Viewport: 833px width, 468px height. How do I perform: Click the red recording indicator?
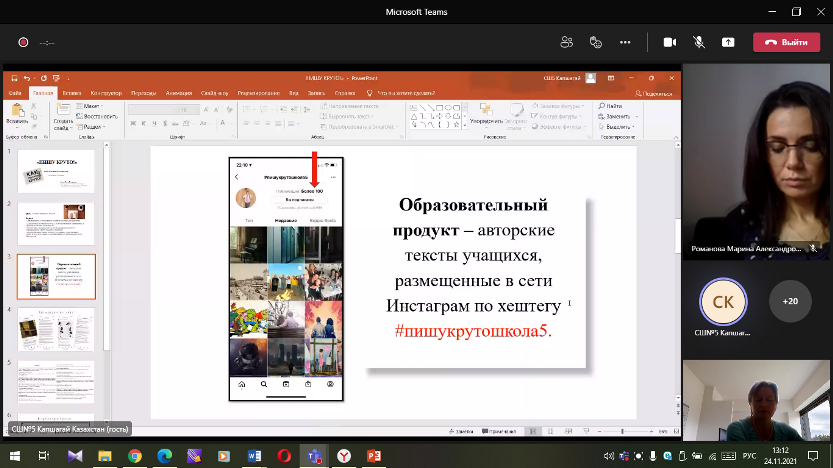[22, 43]
